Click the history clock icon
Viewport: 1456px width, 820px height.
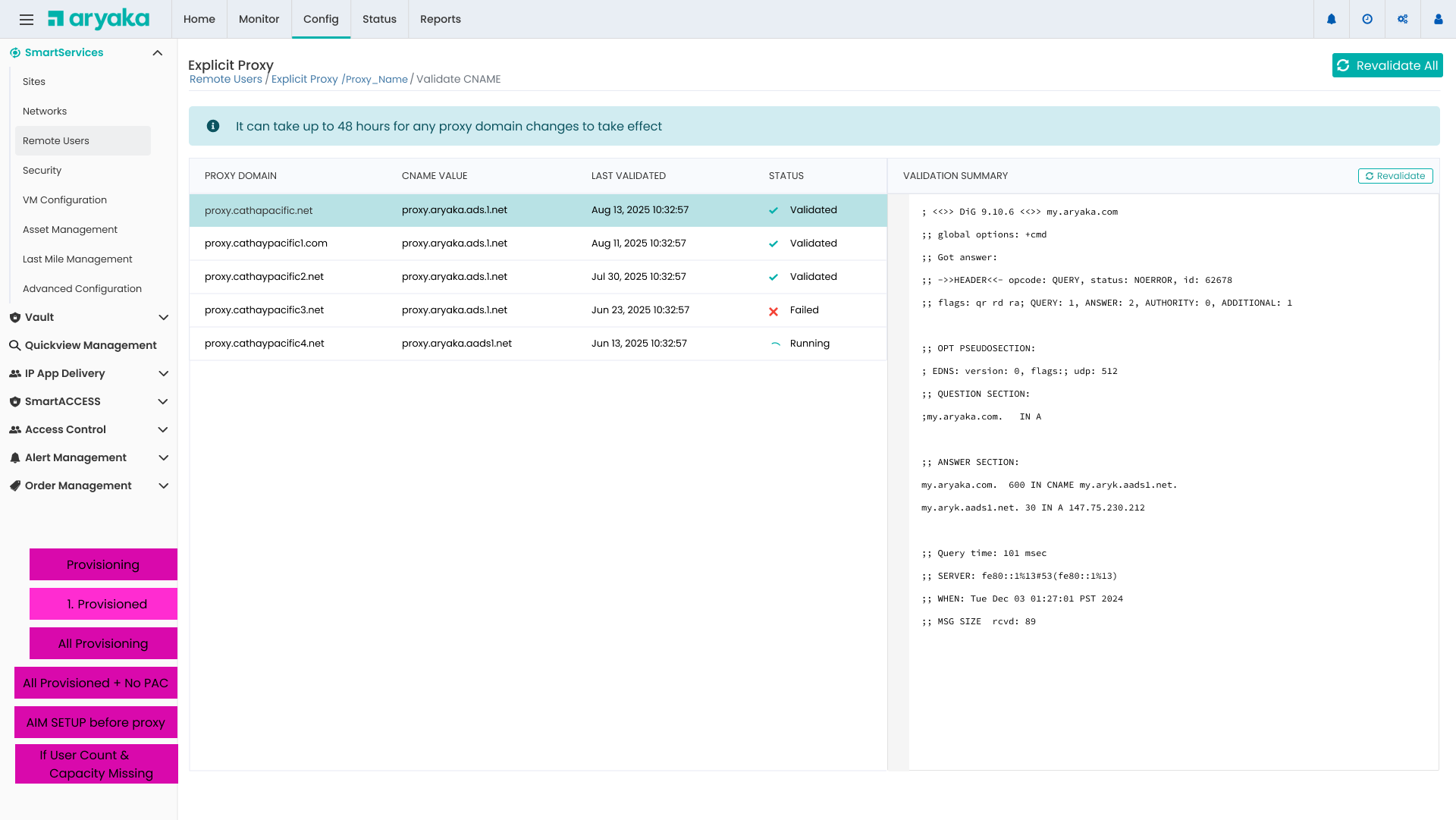tap(1367, 19)
